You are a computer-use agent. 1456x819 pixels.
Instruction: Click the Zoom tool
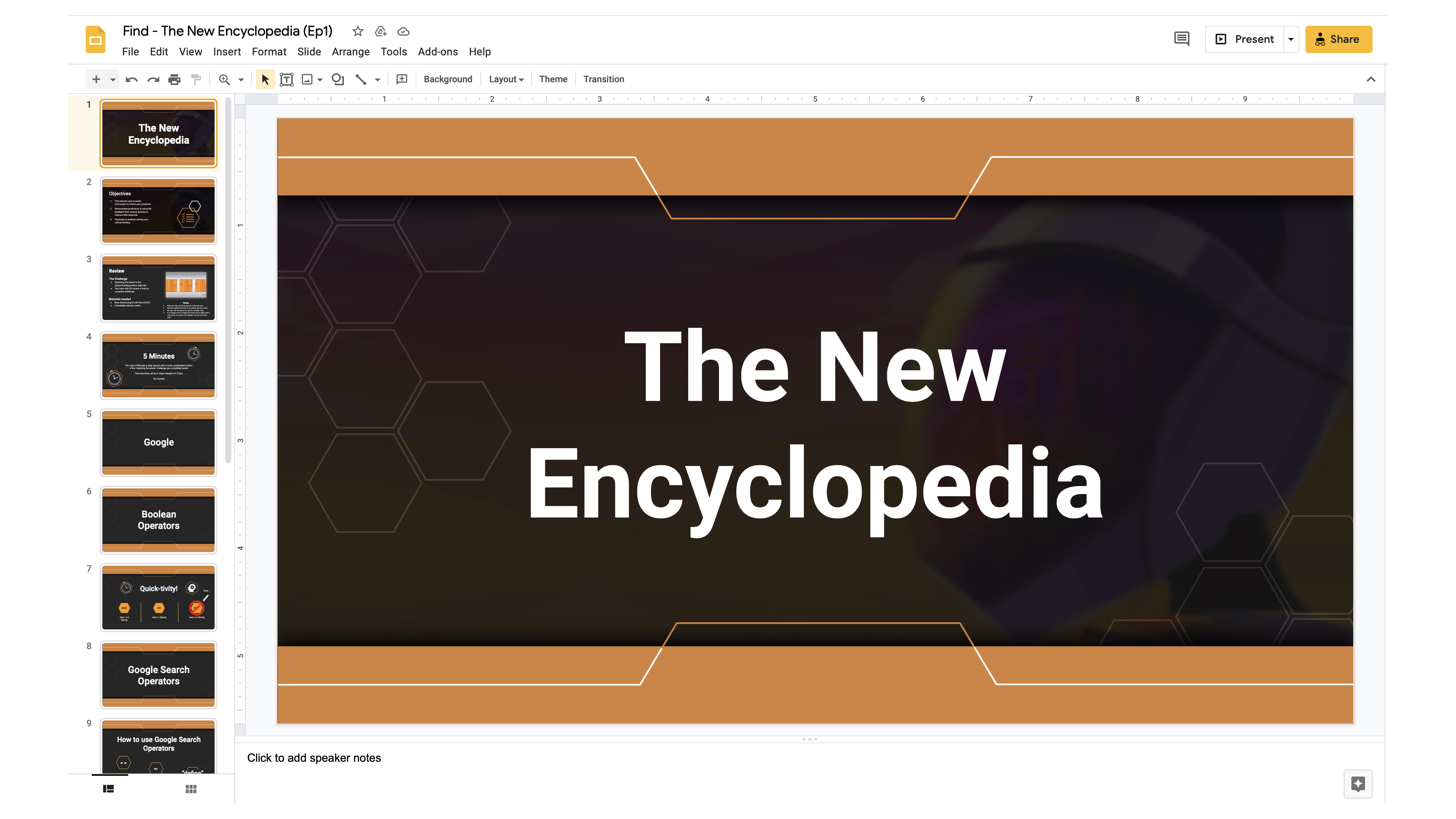point(224,79)
